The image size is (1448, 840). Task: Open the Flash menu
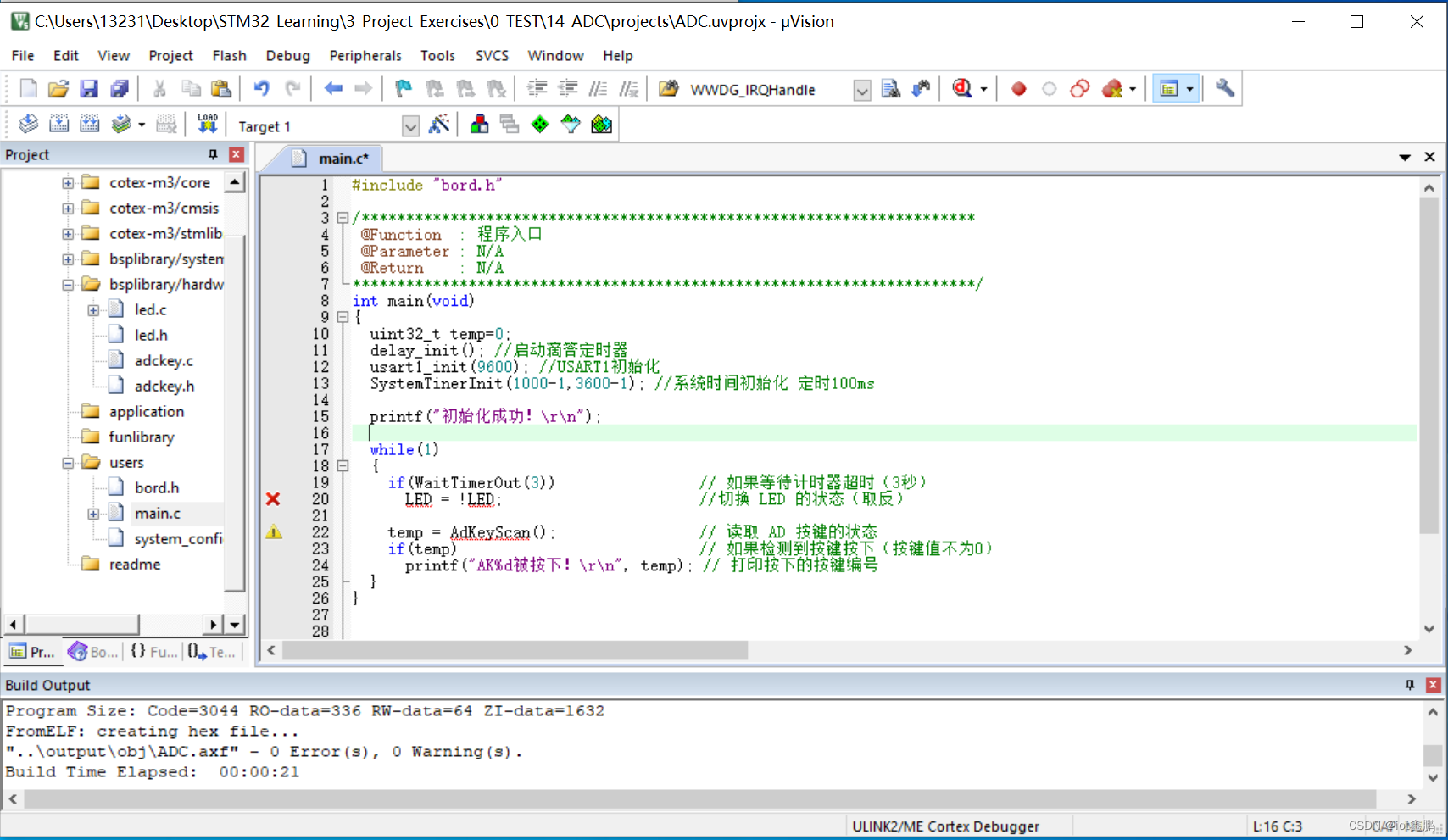(x=229, y=55)
